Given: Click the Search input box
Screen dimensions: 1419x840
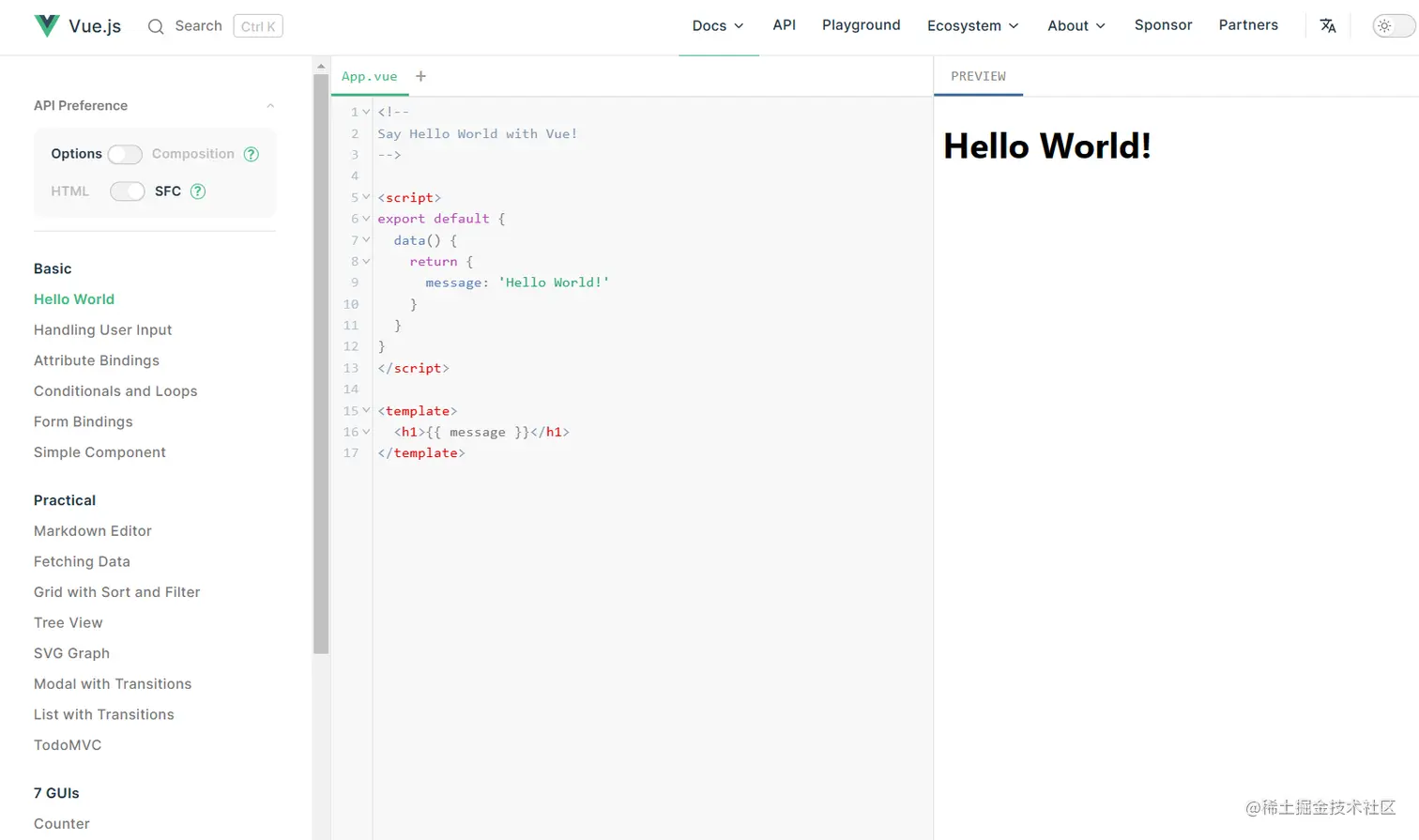Looking at the screenshot, I should [x=215, y=26].
